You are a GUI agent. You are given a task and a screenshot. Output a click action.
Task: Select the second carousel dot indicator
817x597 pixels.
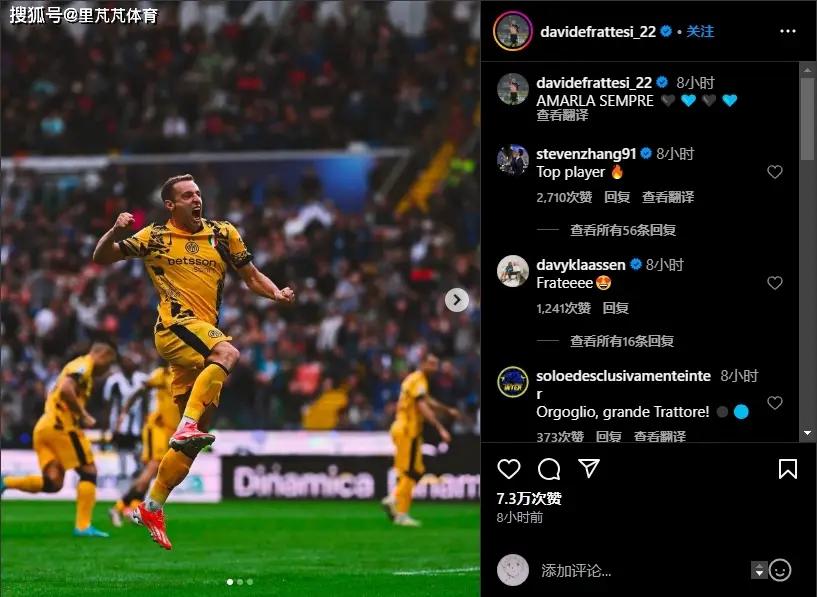pos(240,582)
